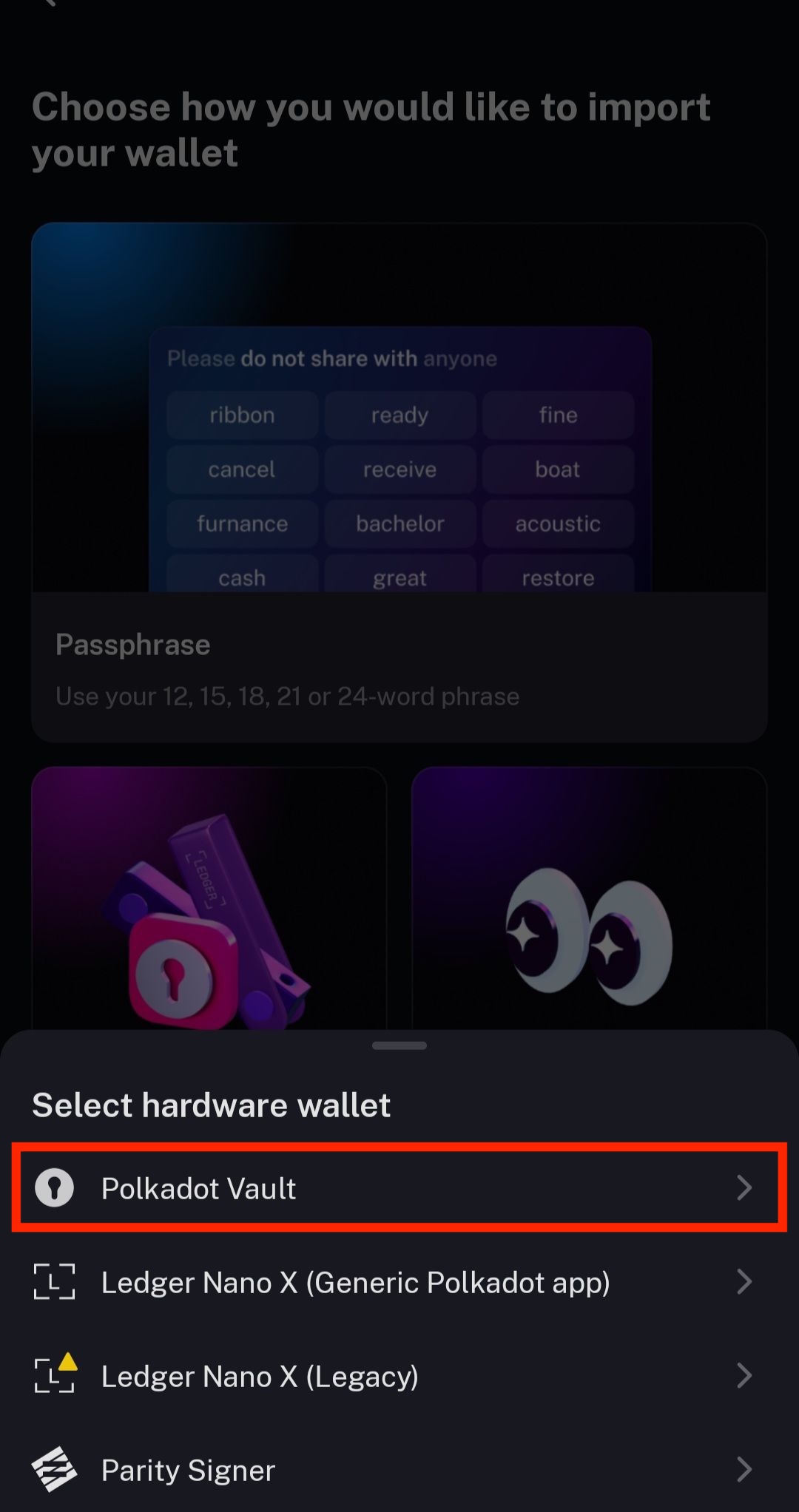The width and height of the screenshot is (799, 1512).
Task: Expand the Ledger Generic Polkadot app chevron
Action: point(744,1282)
